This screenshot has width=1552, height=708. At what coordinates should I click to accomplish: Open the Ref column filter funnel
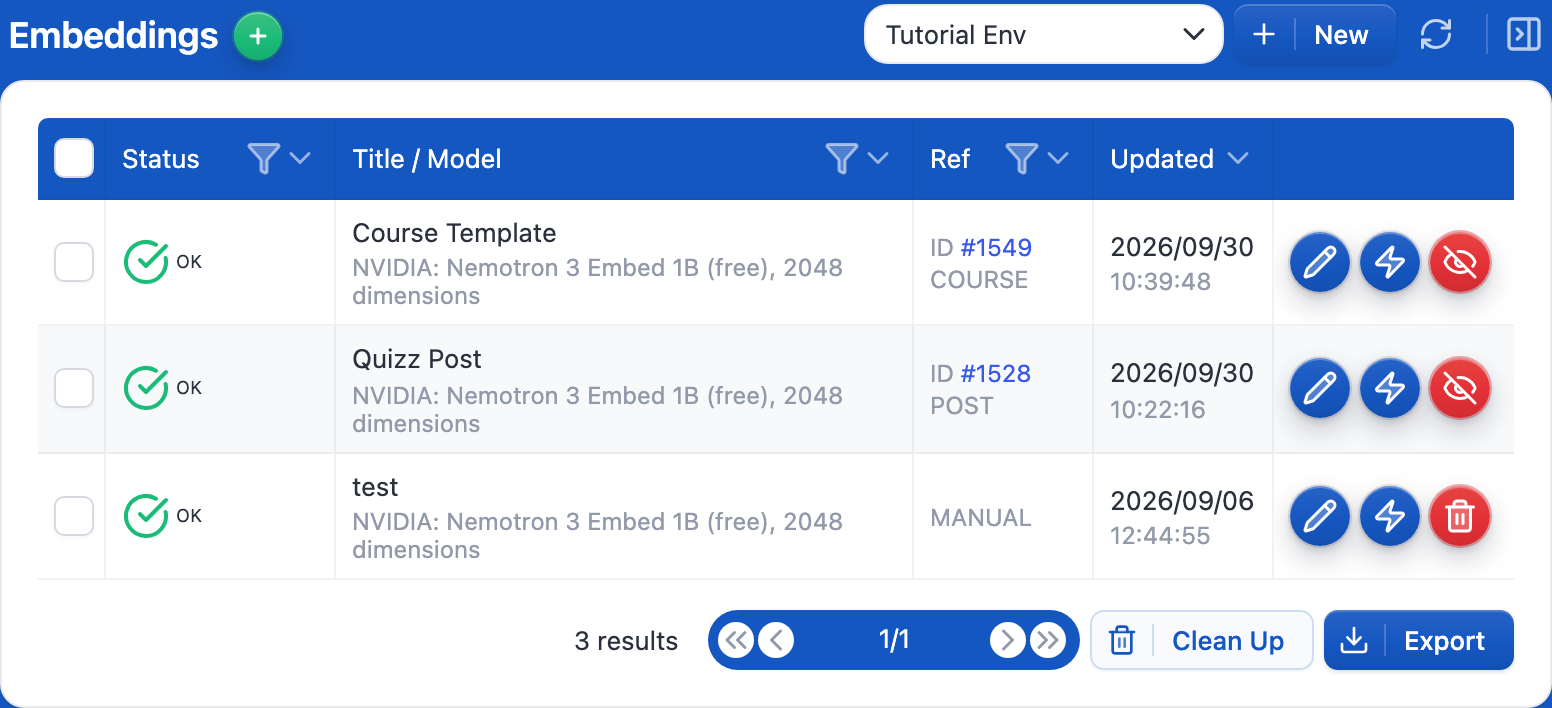pyautogui.click(x=1021, y=158)
